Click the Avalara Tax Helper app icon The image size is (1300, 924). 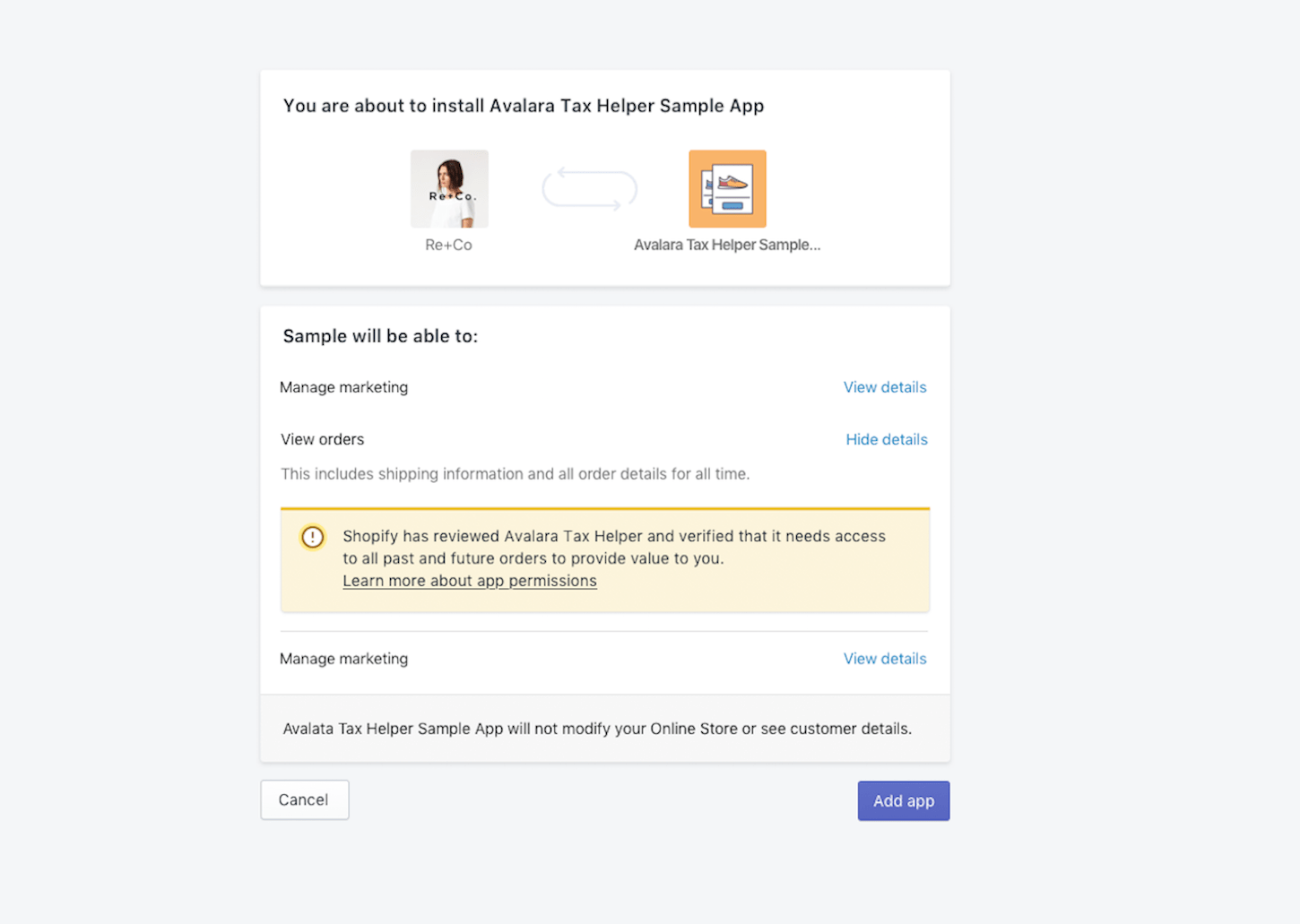pyautogui.click(x=727, y=189)
